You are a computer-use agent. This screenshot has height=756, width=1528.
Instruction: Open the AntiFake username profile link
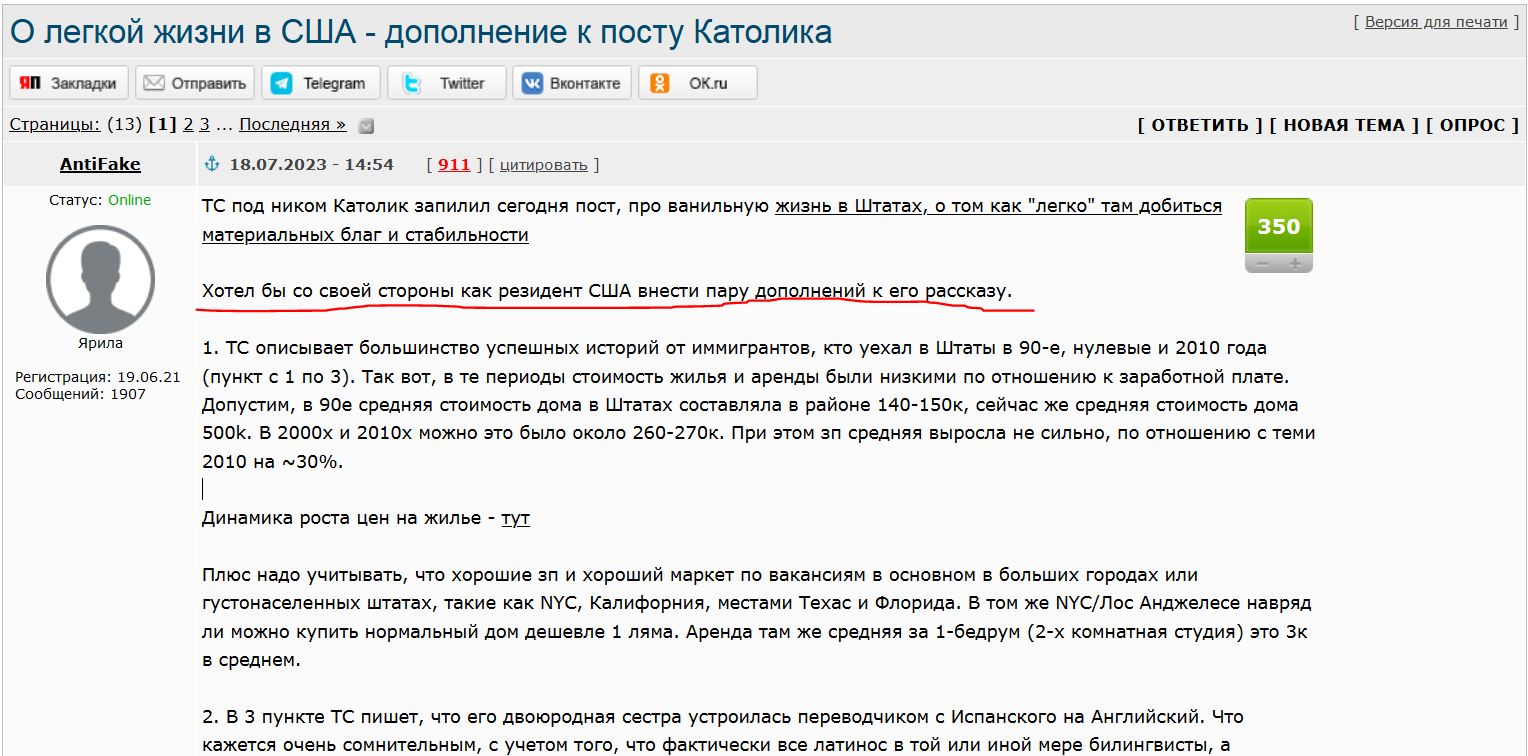click(100, 164)
